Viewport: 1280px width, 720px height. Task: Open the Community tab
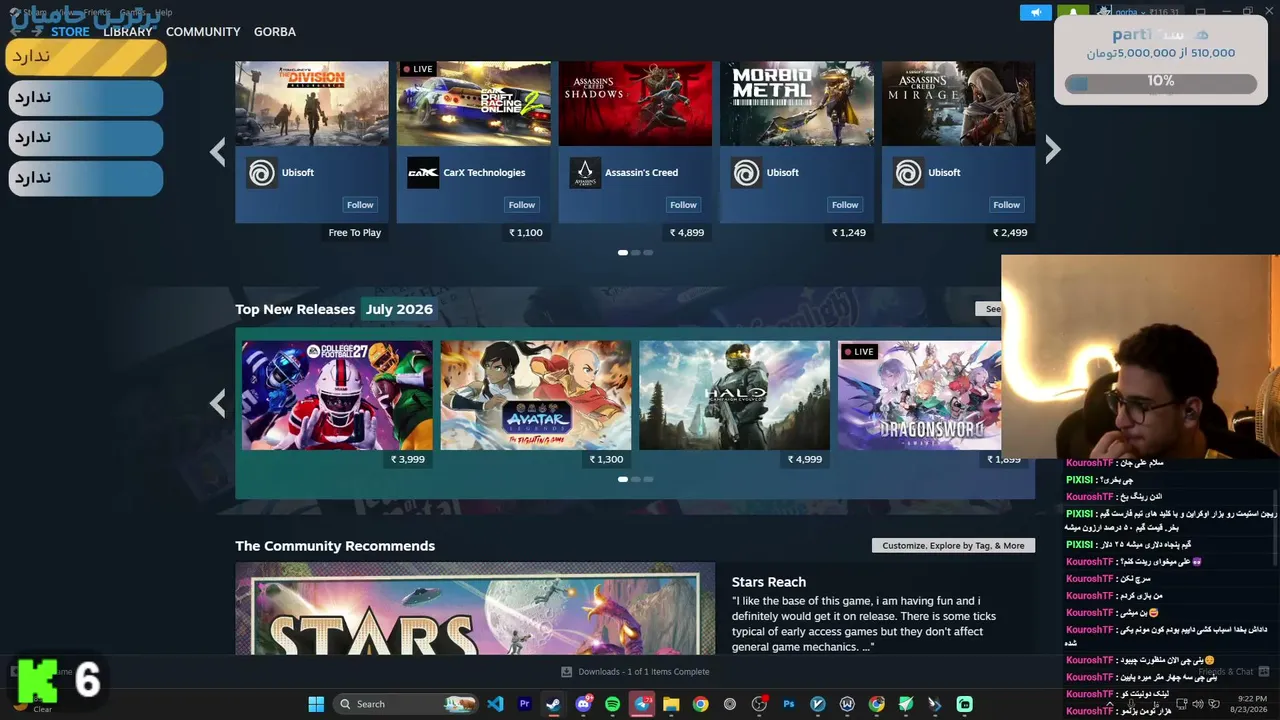coord(203,32)
